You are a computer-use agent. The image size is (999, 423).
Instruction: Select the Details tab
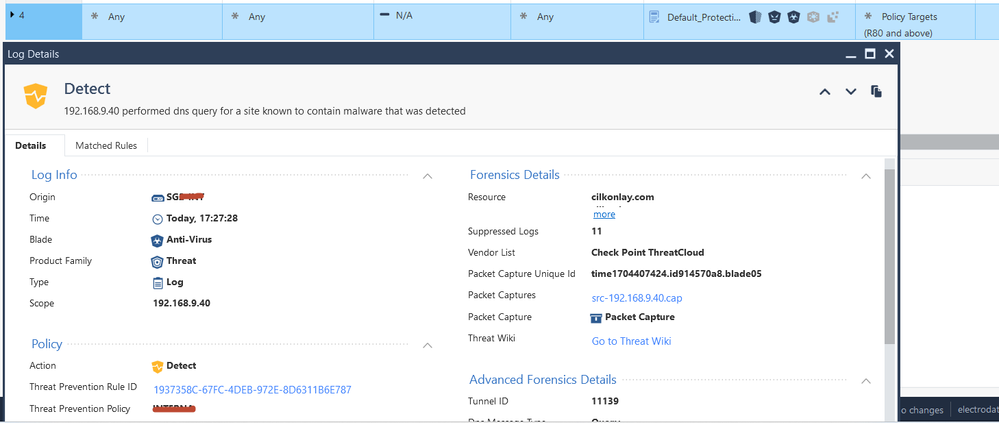[x=31, y=146]
